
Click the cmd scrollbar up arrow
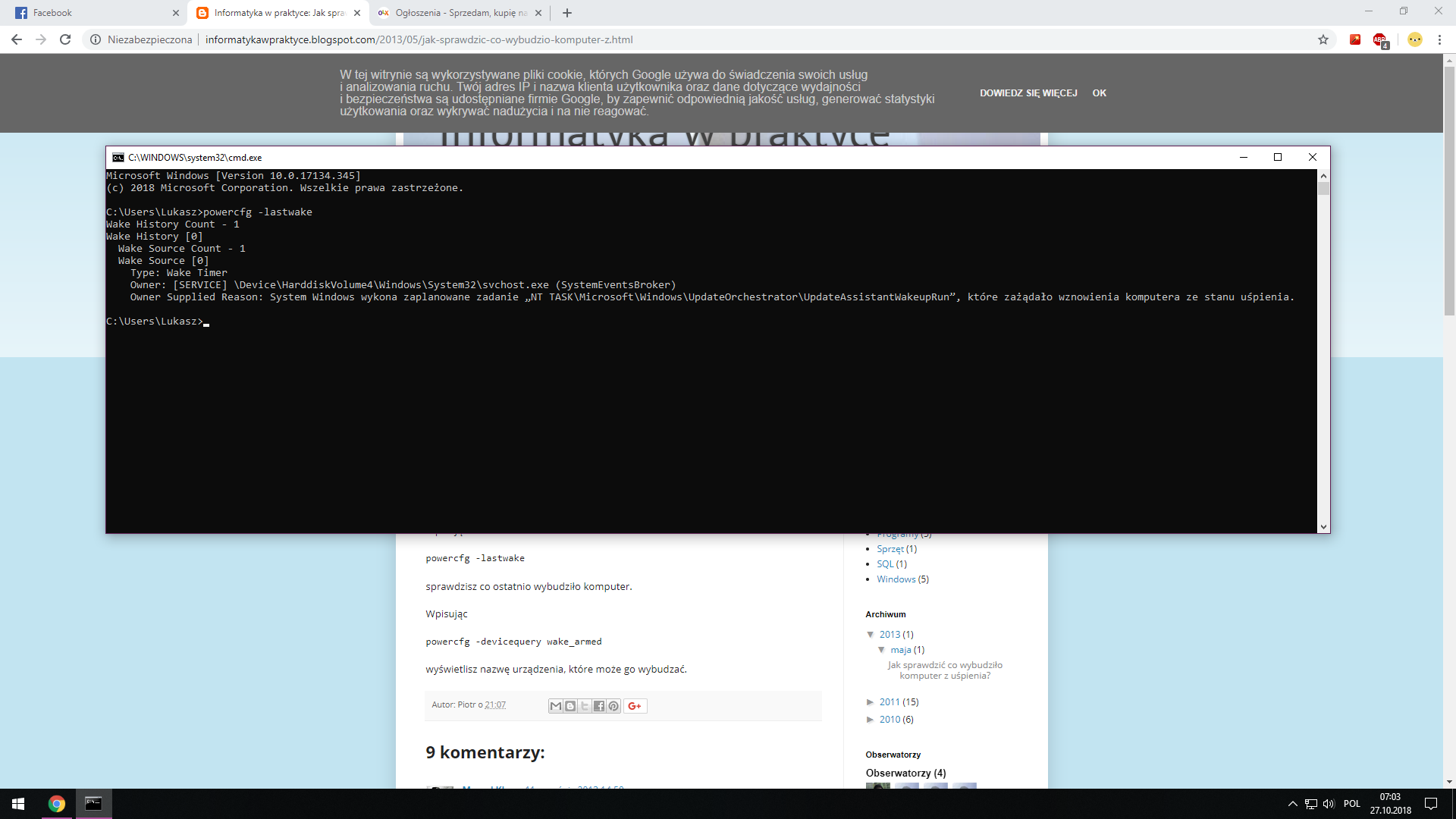1323,175
